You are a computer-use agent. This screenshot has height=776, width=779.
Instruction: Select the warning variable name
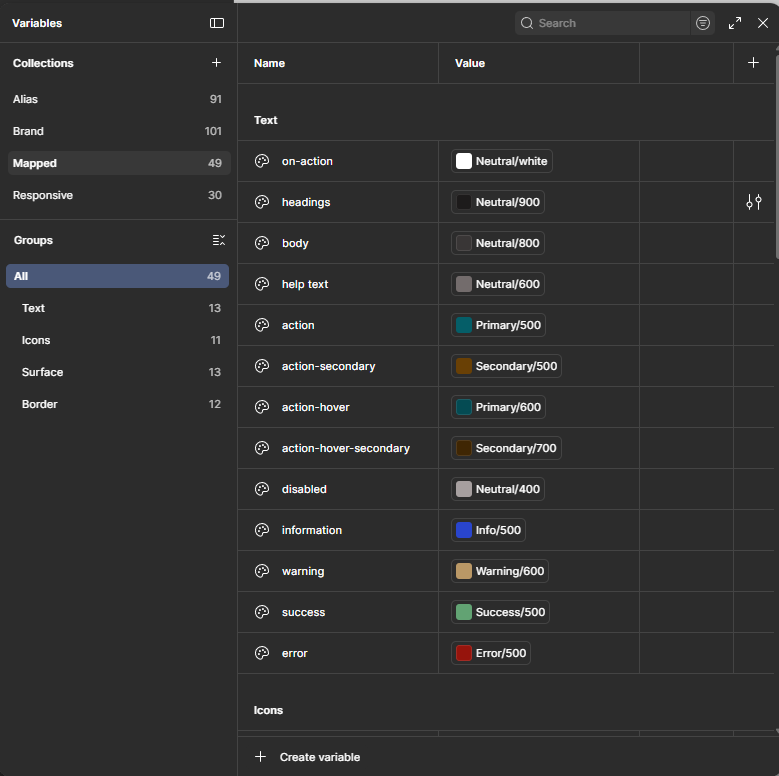[x=303, y=571]
